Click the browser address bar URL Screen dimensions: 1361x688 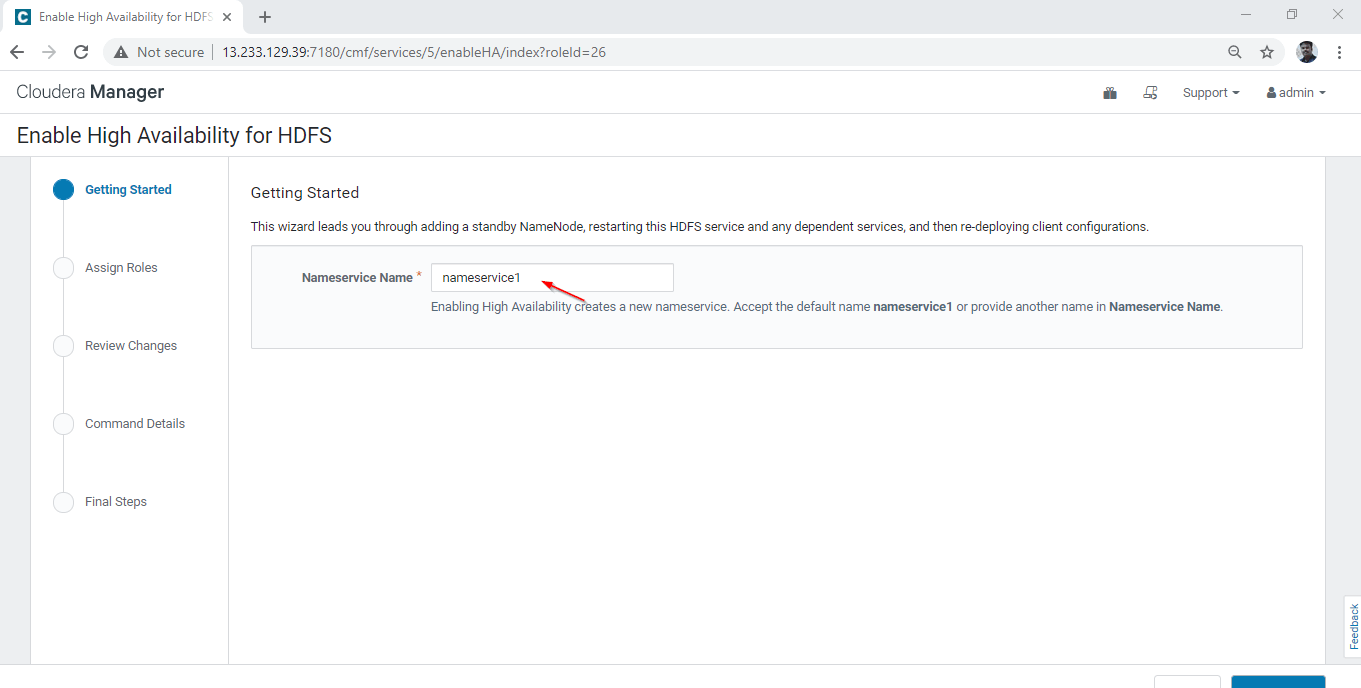(414, 52)
